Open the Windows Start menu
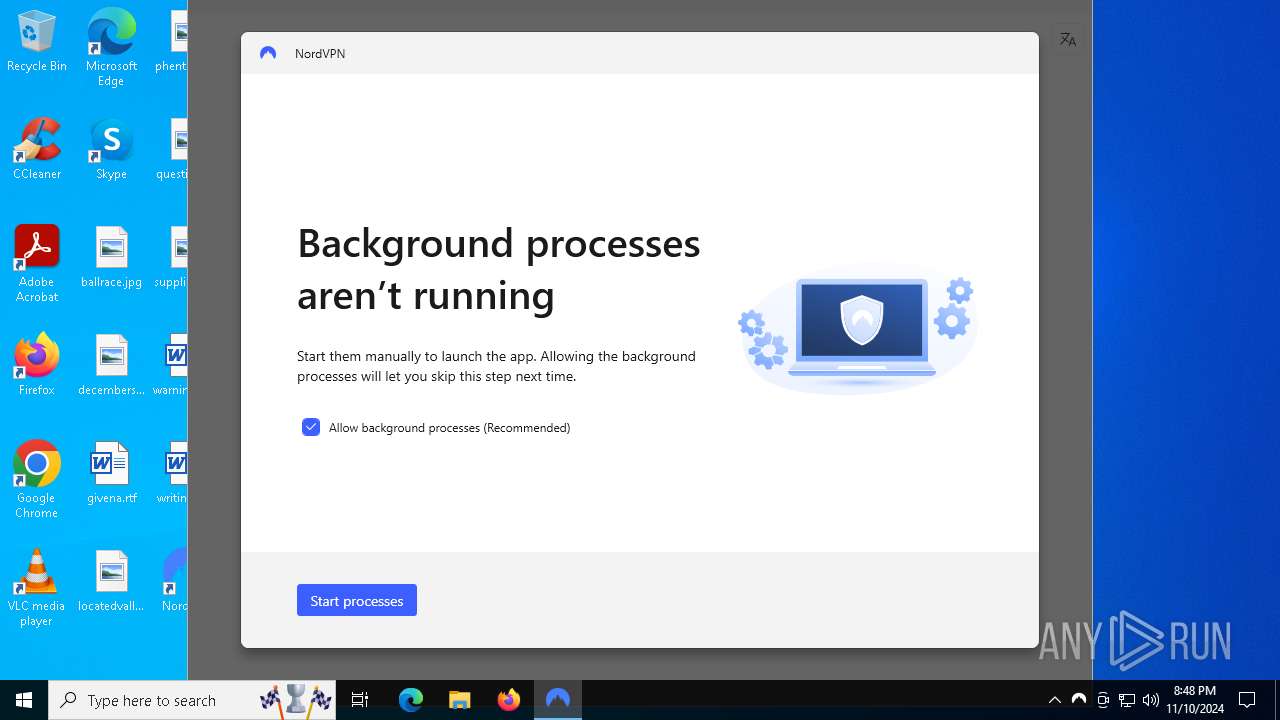1280x720 pixels. (24, 700)
